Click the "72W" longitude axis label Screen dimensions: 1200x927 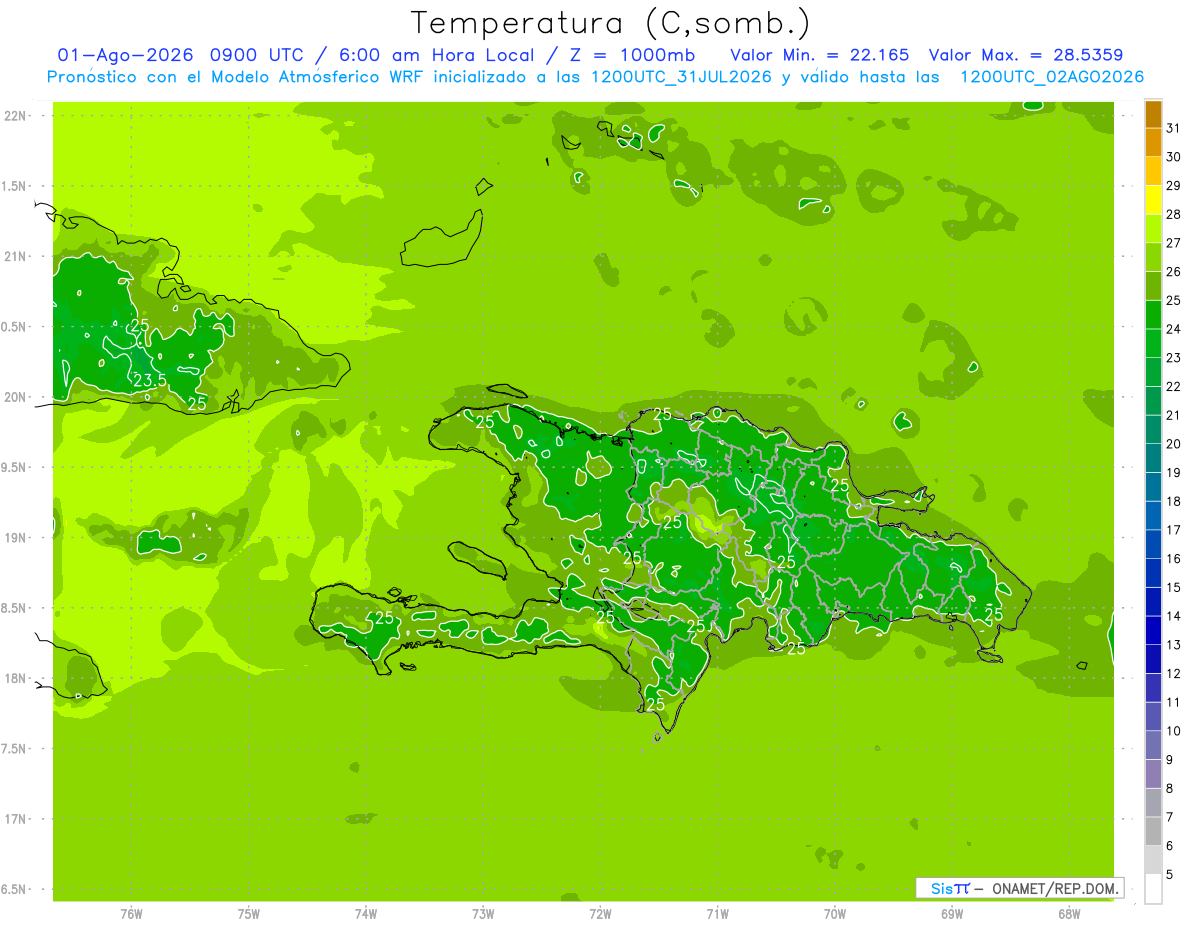click(600, 913)
